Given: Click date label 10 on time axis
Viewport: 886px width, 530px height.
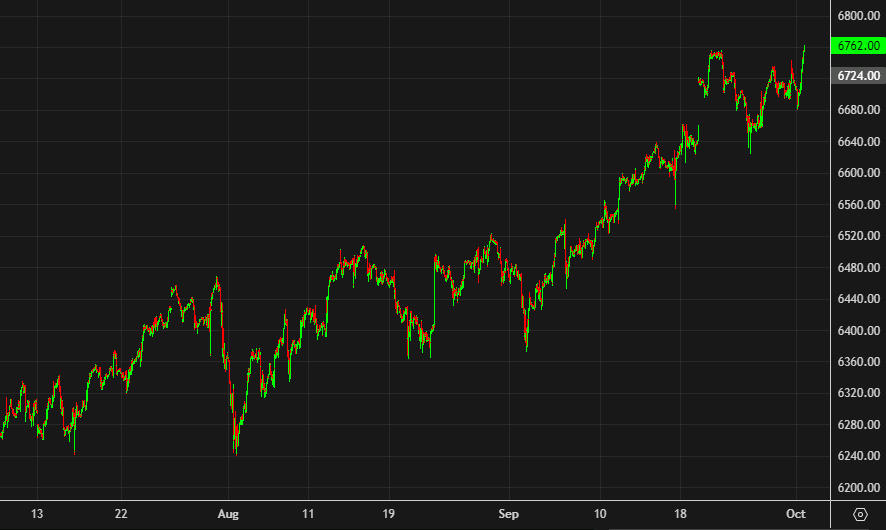Looking at the screenshot, I should (x=600, y=514).
